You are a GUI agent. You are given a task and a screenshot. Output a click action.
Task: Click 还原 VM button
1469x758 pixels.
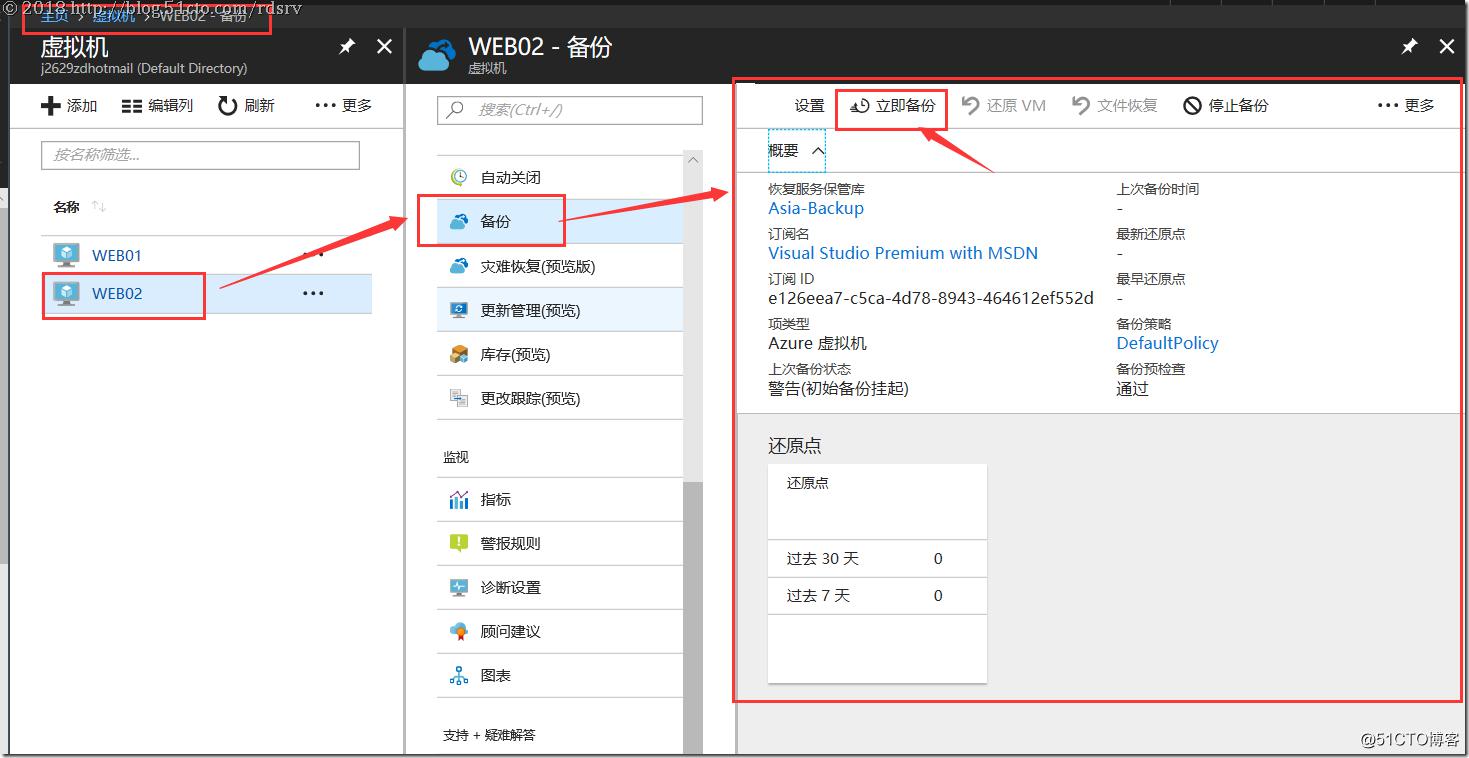[1004, 106]
